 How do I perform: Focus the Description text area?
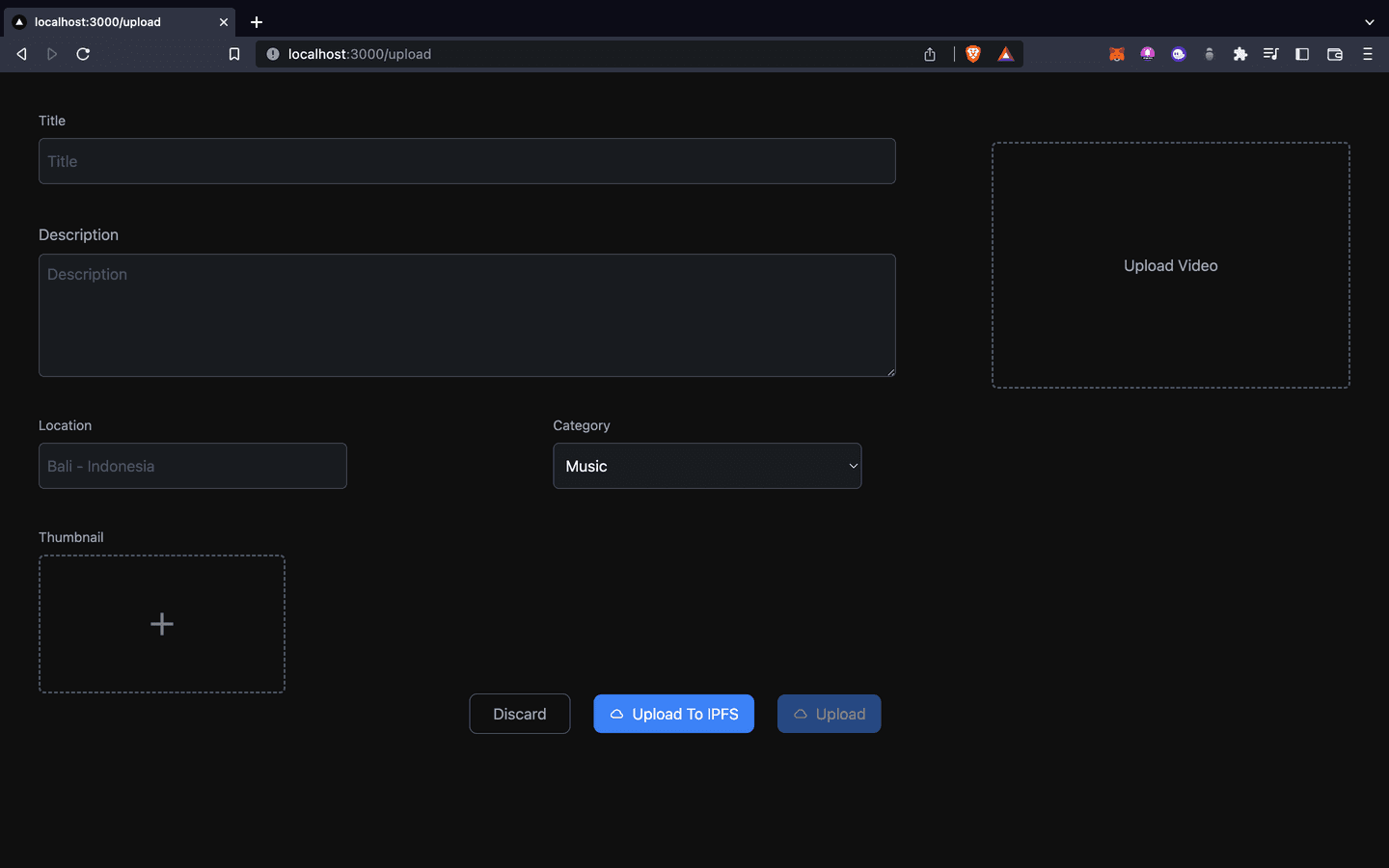click(x=467, y=315)
